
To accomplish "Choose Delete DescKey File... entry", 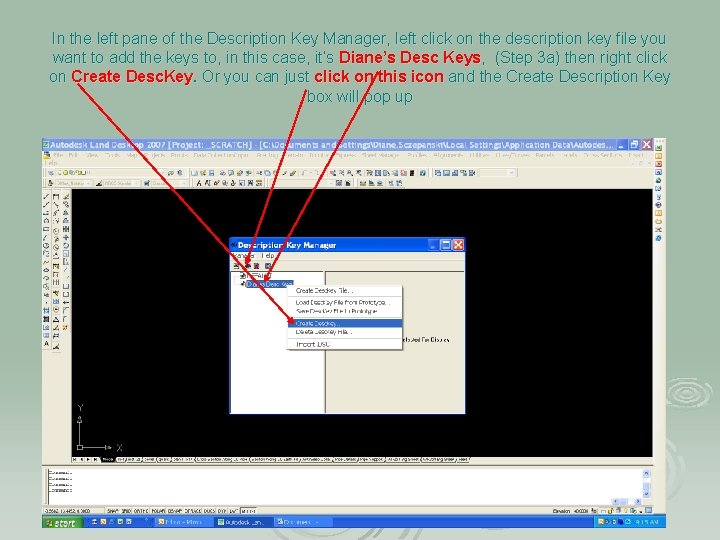I will coord(344,332).
